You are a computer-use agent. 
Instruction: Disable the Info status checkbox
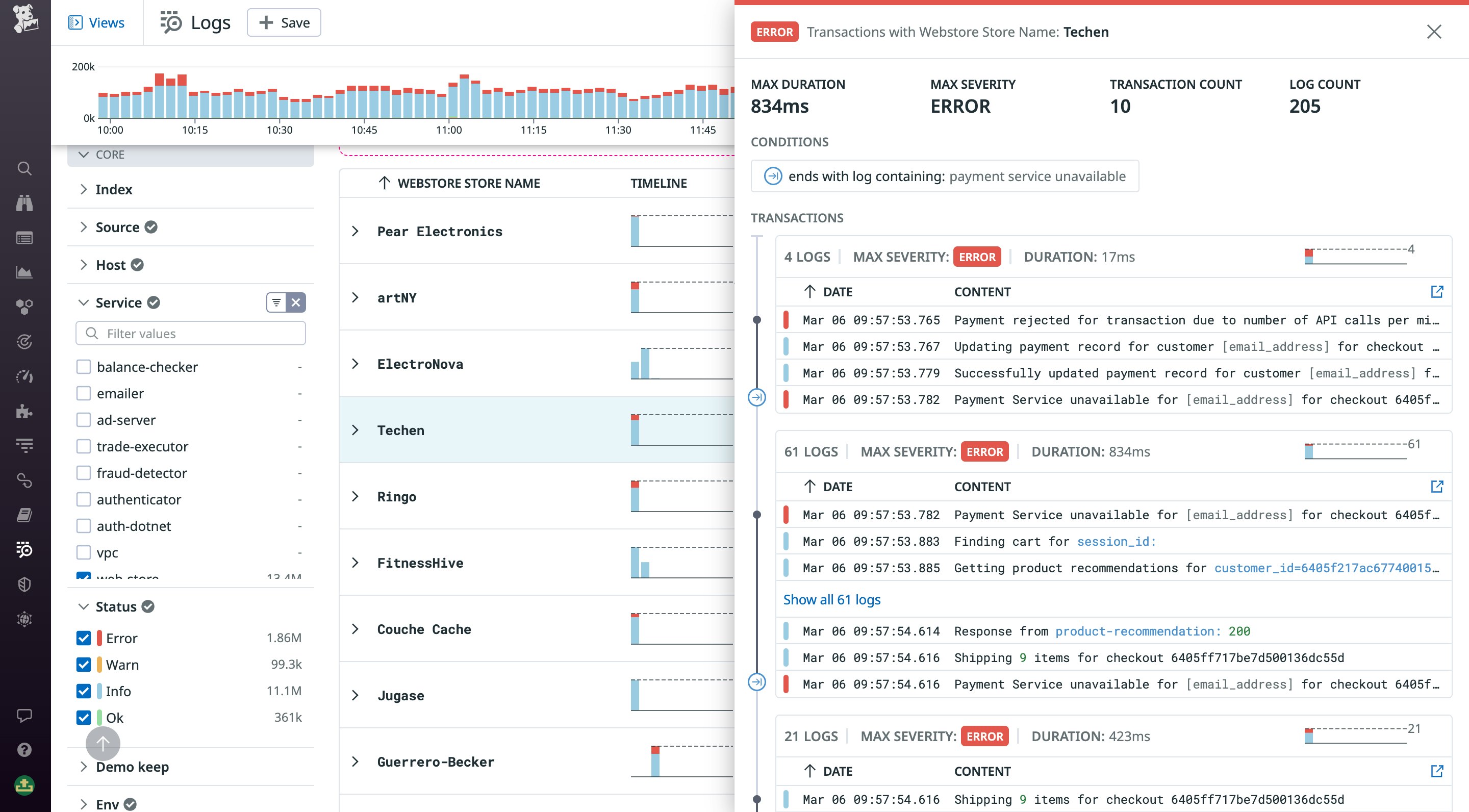[84, 691]
